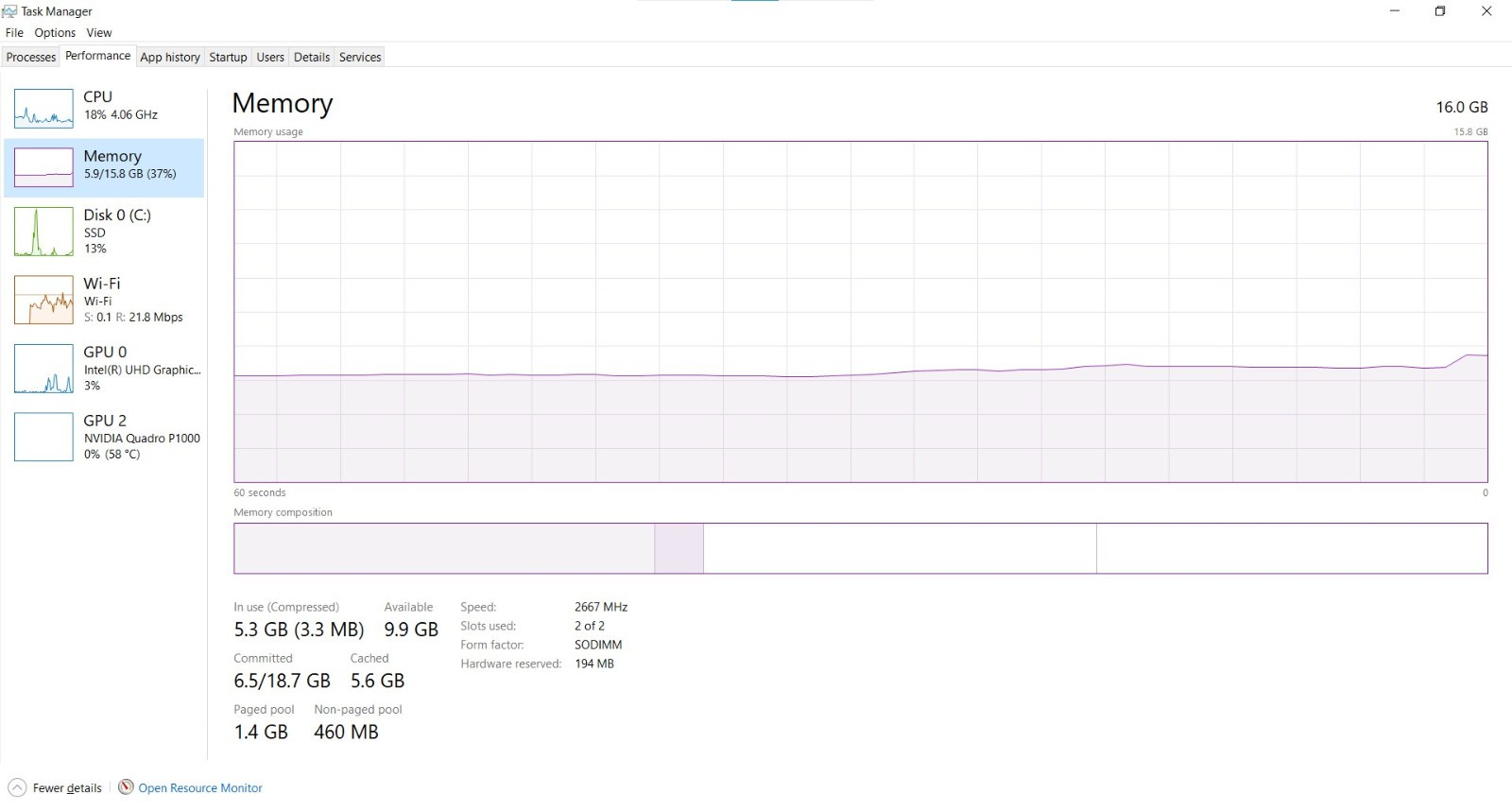This screenshot has width=1512, height=811.
Task: Click the Fewer details button label
Action: [67, 788]
